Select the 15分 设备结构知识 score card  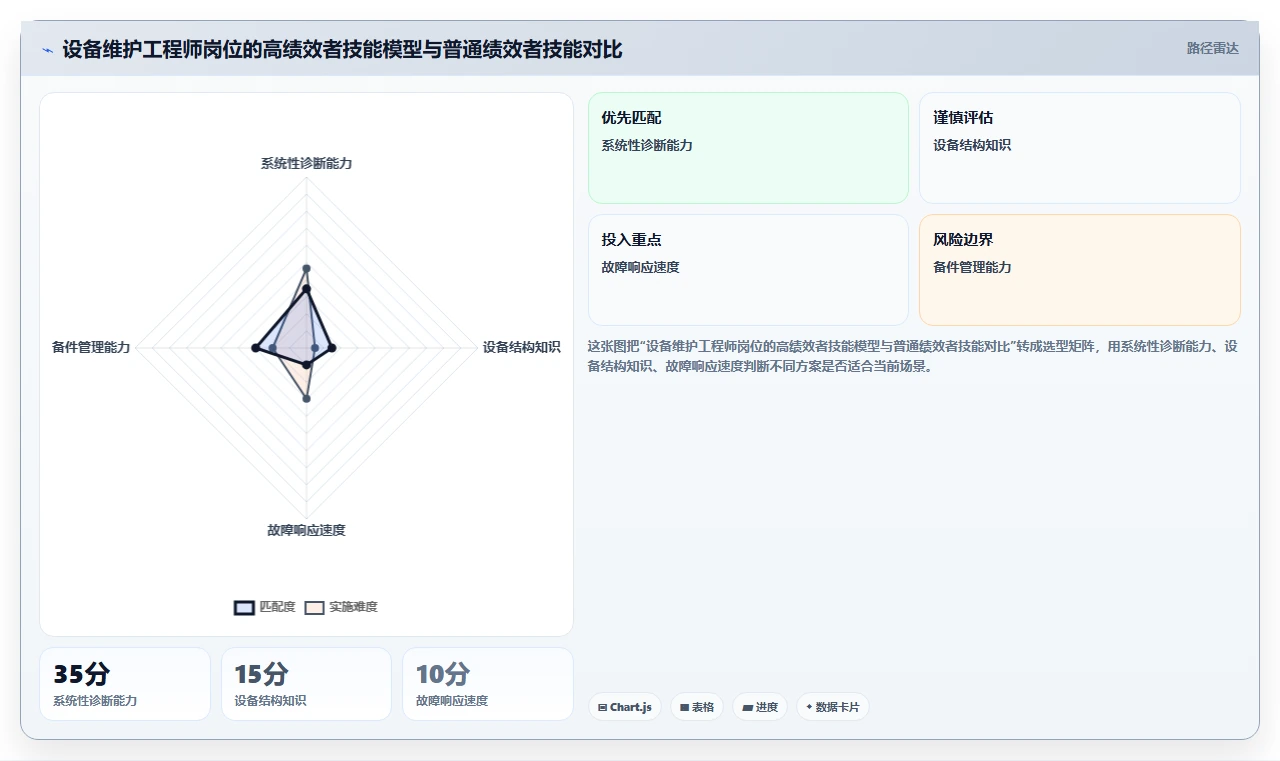(306, 684)
